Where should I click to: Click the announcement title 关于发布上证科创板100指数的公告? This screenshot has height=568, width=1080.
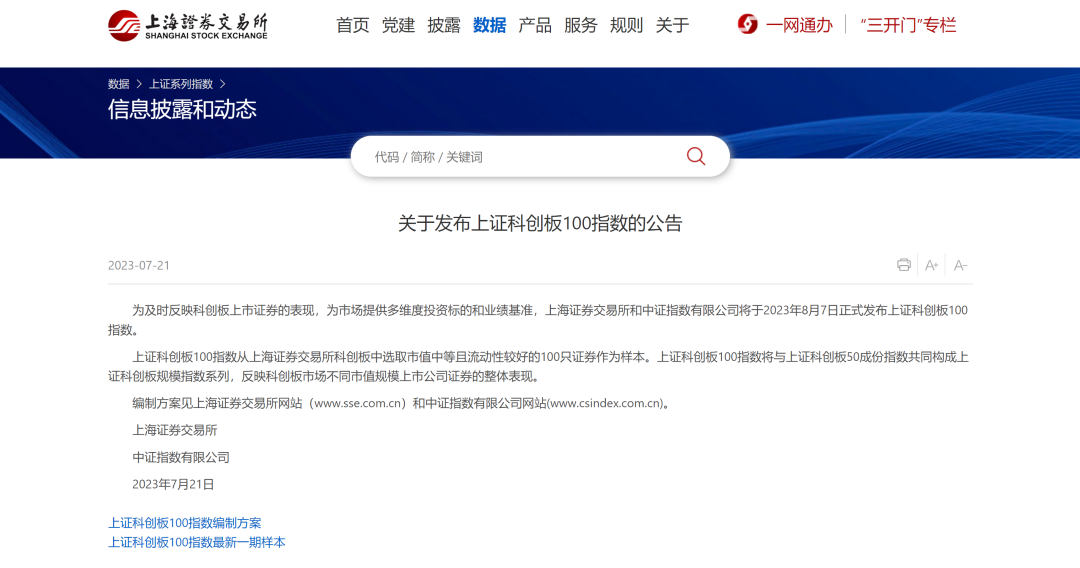pos(540,223)
